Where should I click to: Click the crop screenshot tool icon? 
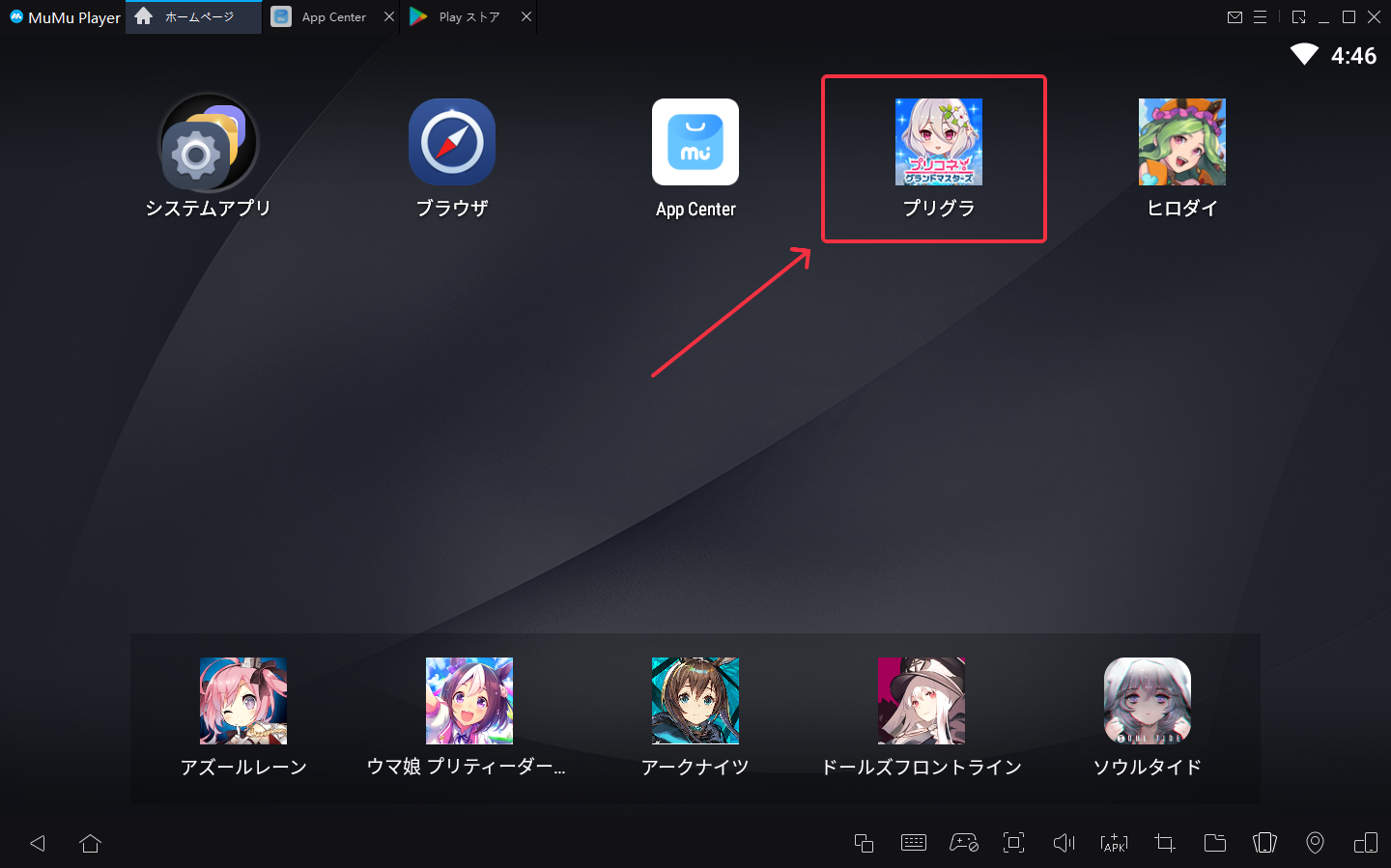pyautogui.click(x=1164, y=843)
